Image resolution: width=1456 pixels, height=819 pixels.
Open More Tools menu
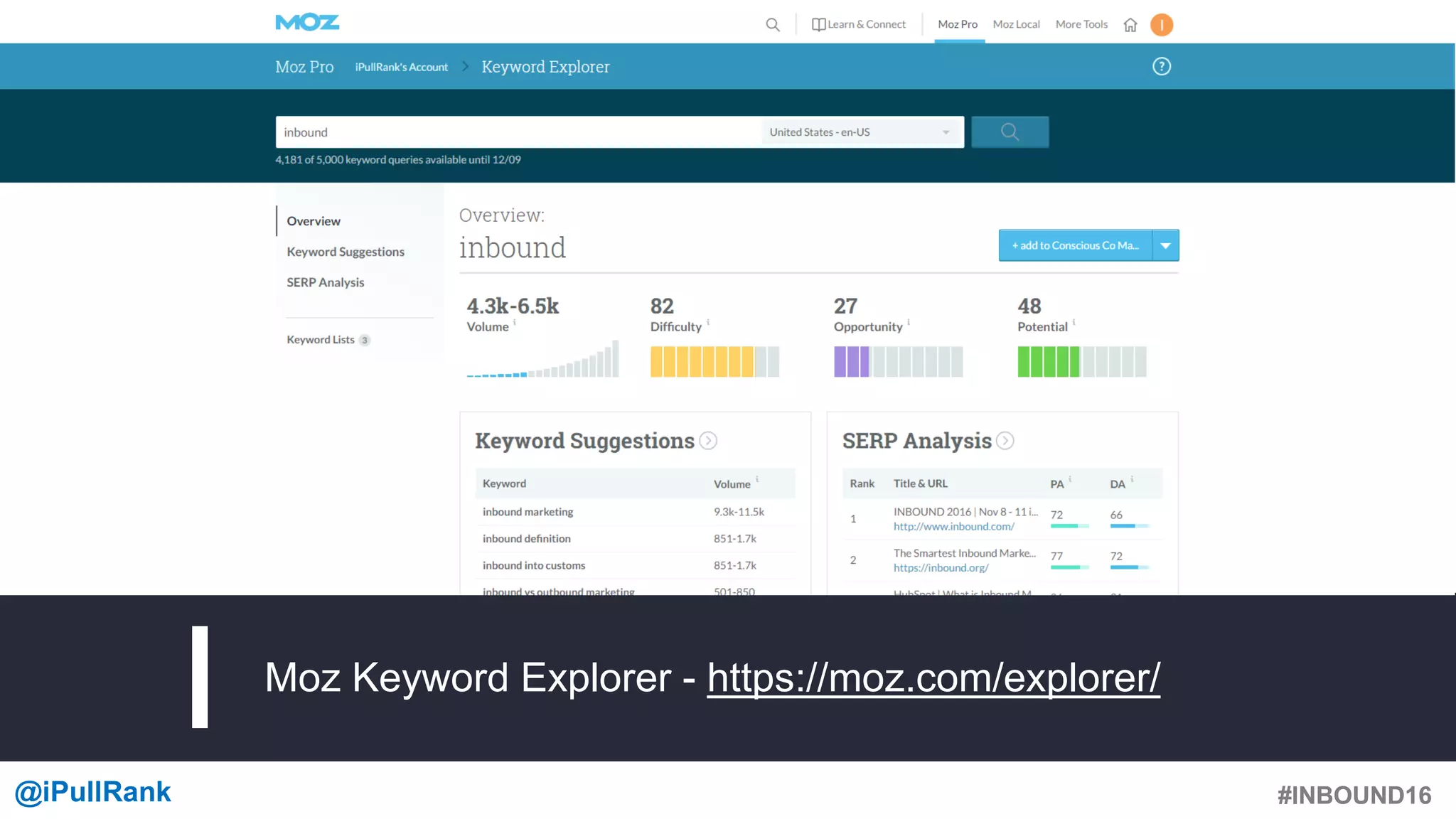(1081, 24)
